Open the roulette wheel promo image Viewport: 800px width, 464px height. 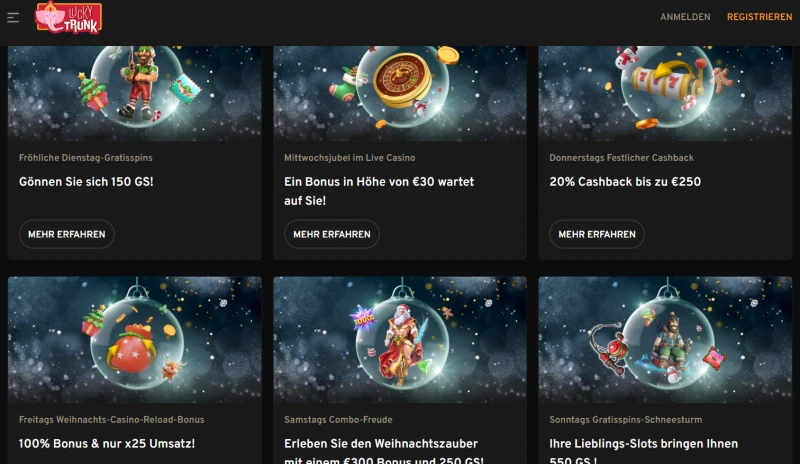(x=400, y=93)
